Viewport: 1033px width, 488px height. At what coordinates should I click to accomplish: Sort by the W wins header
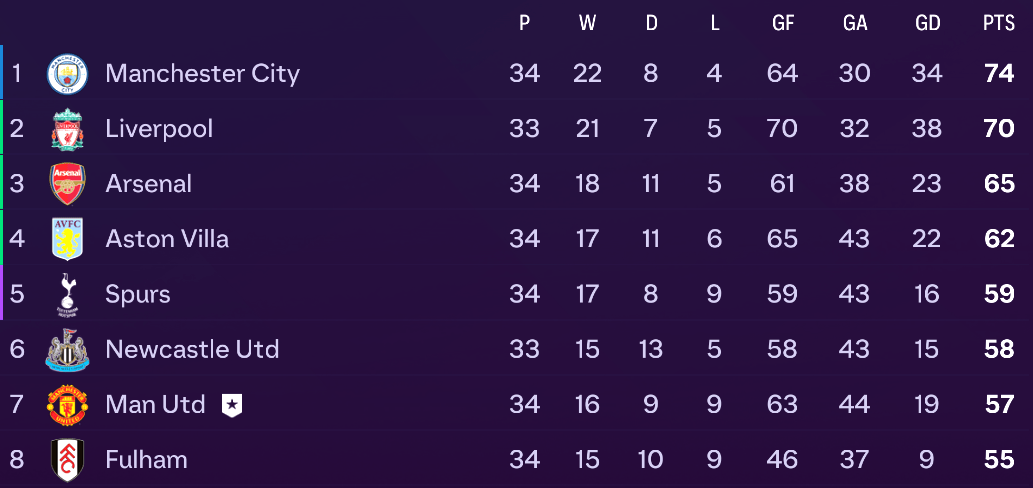coord(587,24)
